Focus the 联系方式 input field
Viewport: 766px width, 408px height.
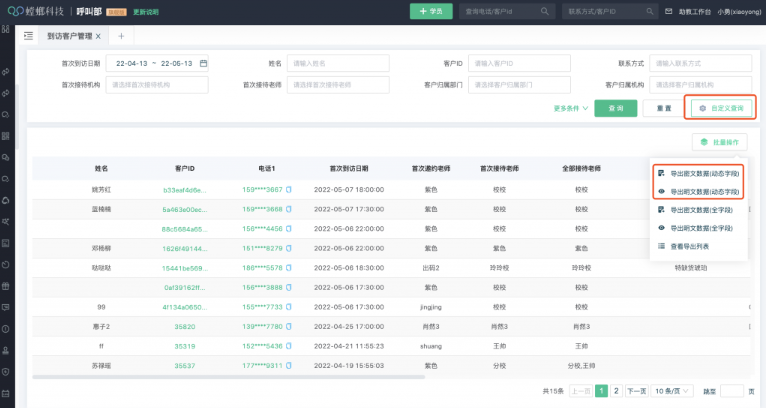(701, 64)
